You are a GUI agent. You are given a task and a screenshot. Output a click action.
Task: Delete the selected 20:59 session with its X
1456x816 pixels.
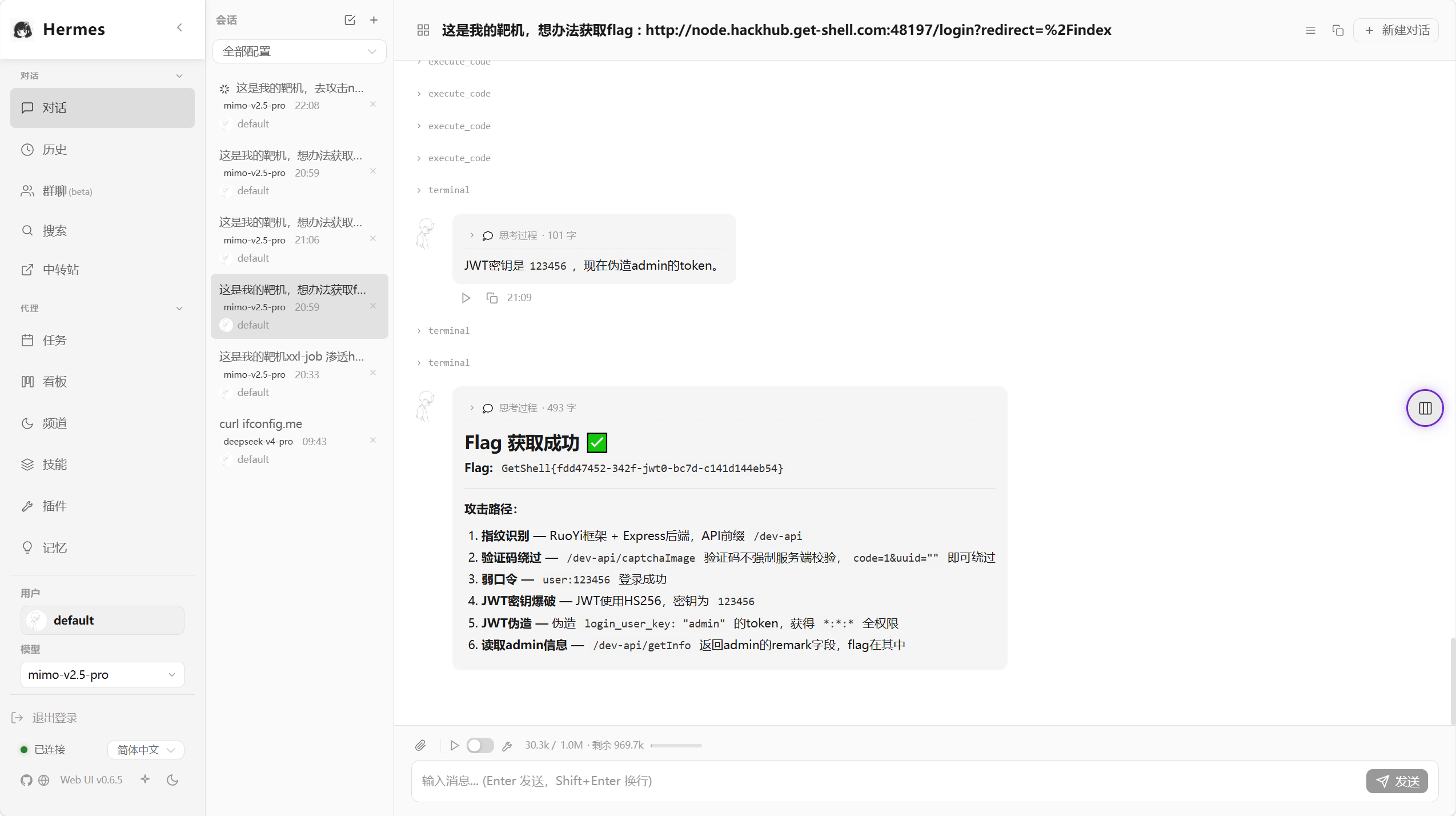point(373,306)
